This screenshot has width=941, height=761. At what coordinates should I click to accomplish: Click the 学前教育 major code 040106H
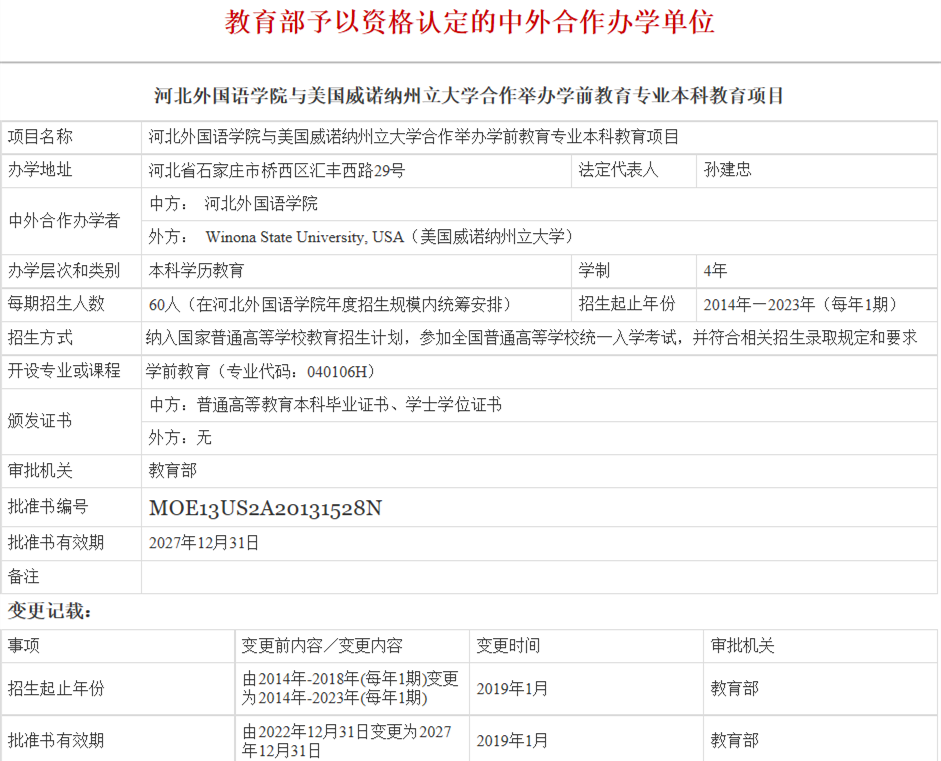[260, 371]
